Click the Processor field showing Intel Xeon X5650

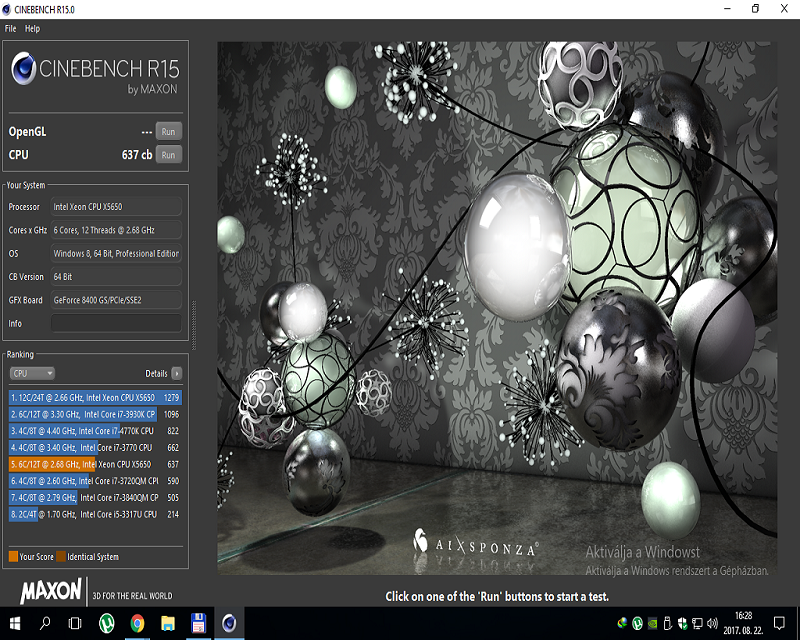(116, 207)
